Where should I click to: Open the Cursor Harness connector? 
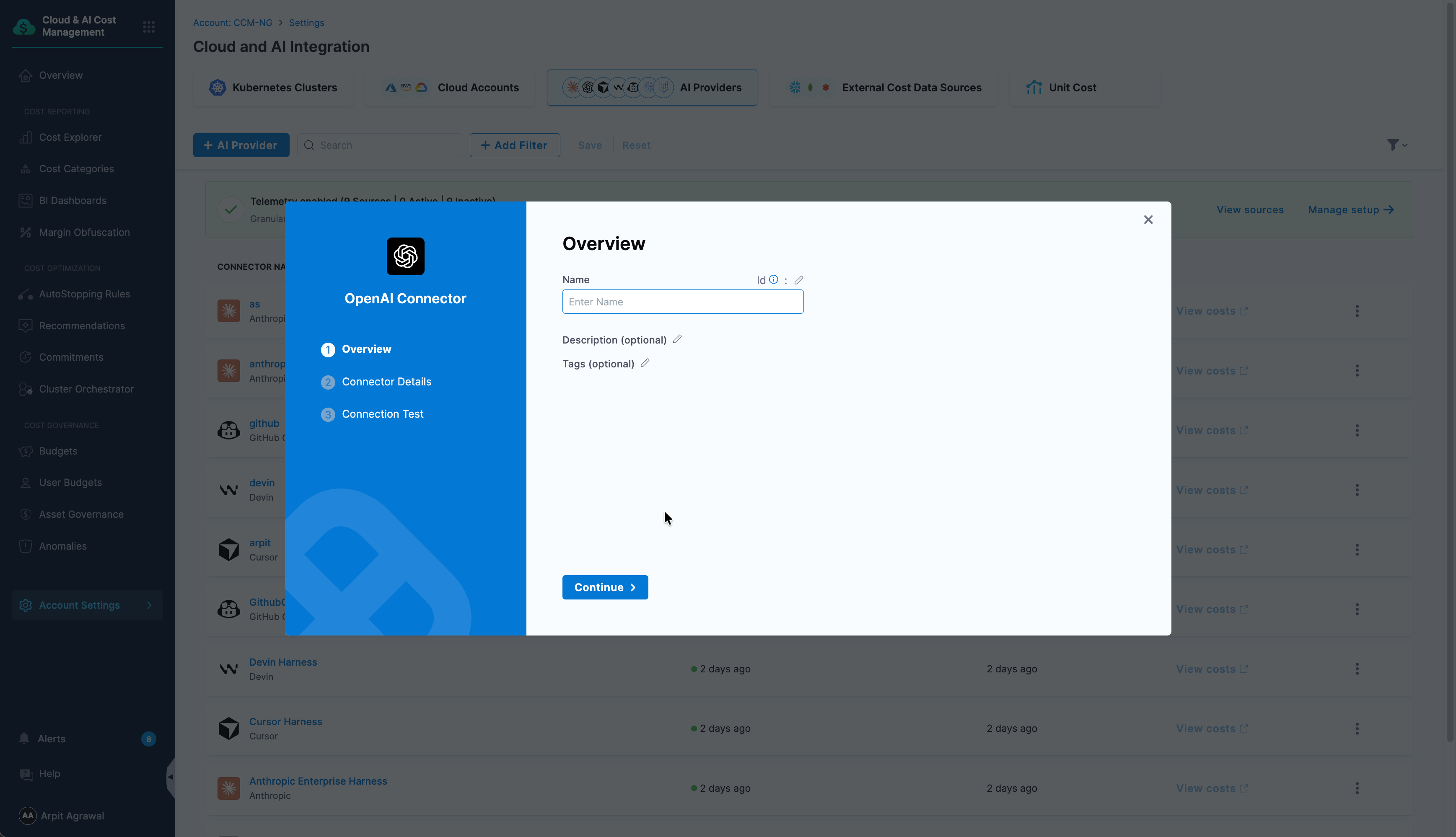(x=285, y=722)
